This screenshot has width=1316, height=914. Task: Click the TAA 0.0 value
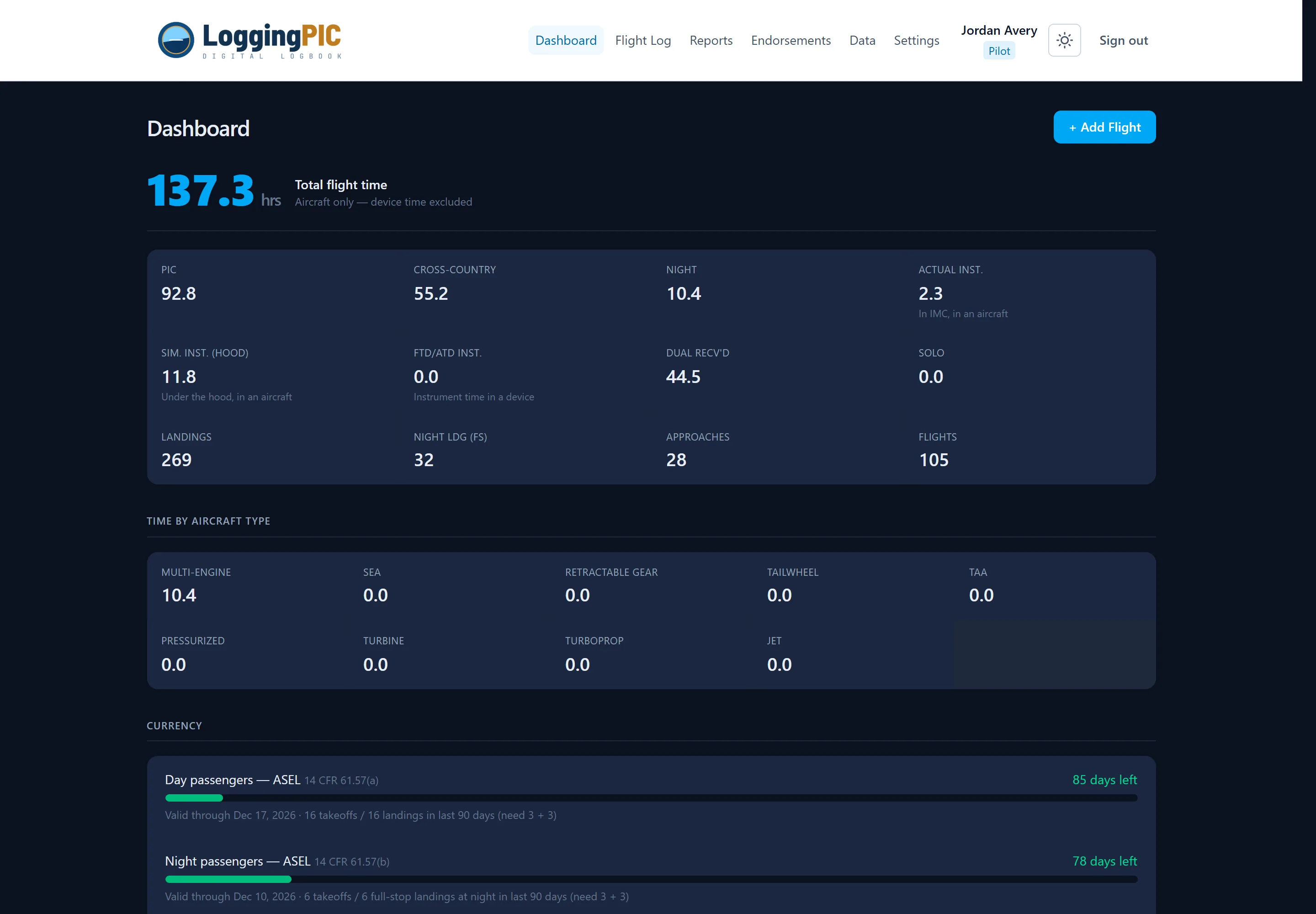tap(981, 595)
